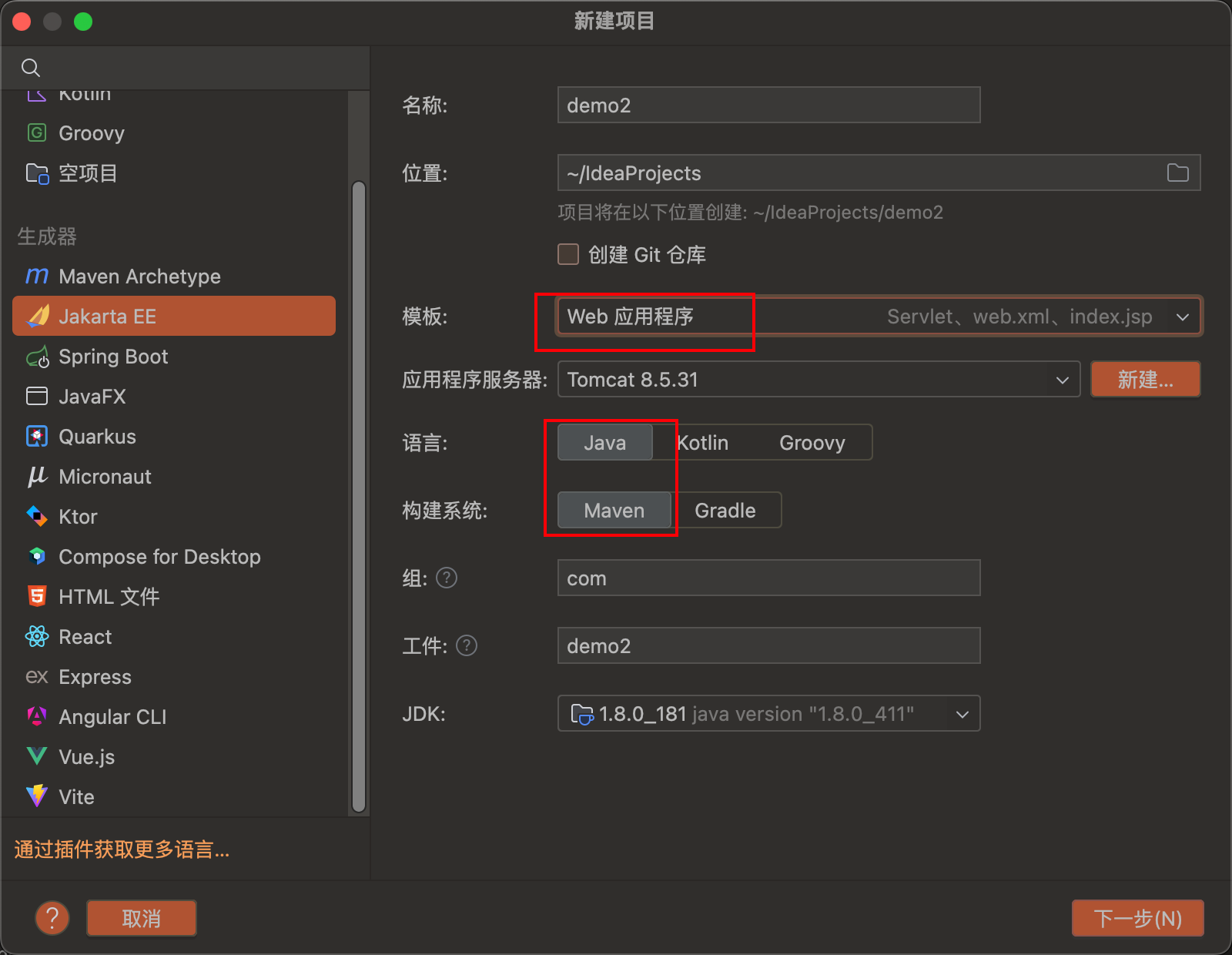Viewport: 1232px width, 955px height.
Task: Click the JDK folder icon
Action: [581, 715]
